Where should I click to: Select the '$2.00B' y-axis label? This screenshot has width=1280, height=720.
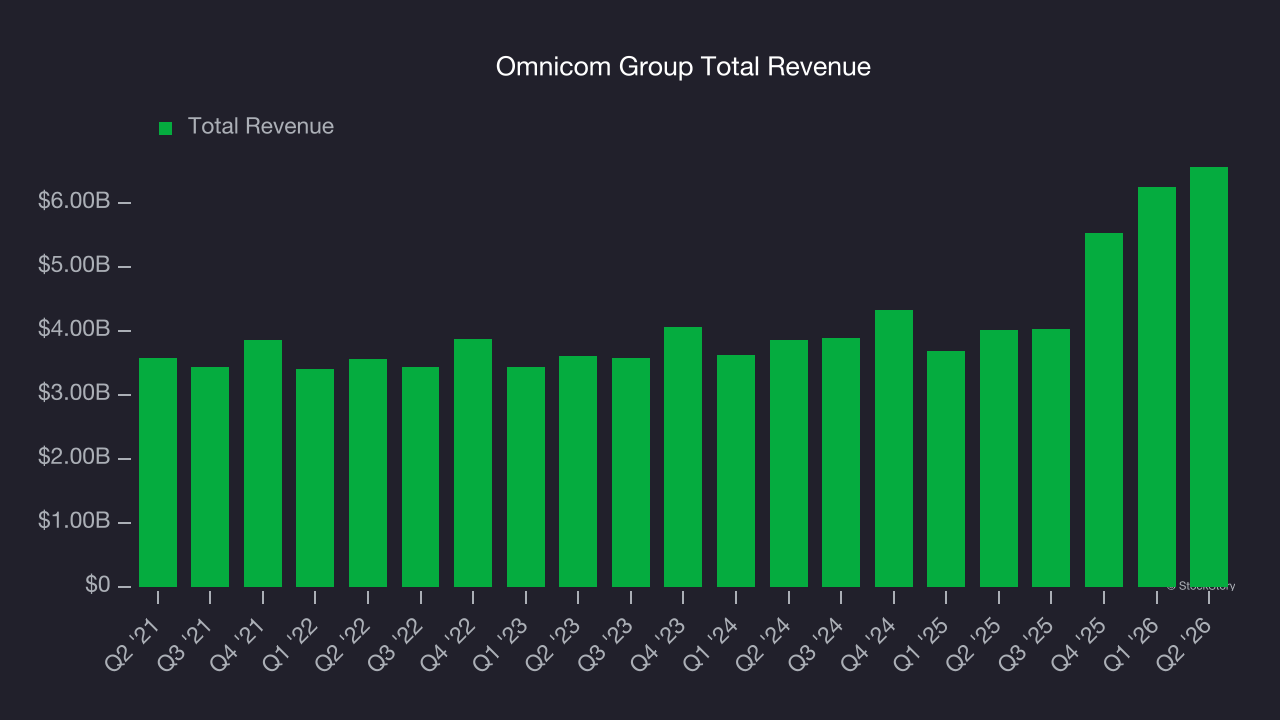[x=72, y=457]
